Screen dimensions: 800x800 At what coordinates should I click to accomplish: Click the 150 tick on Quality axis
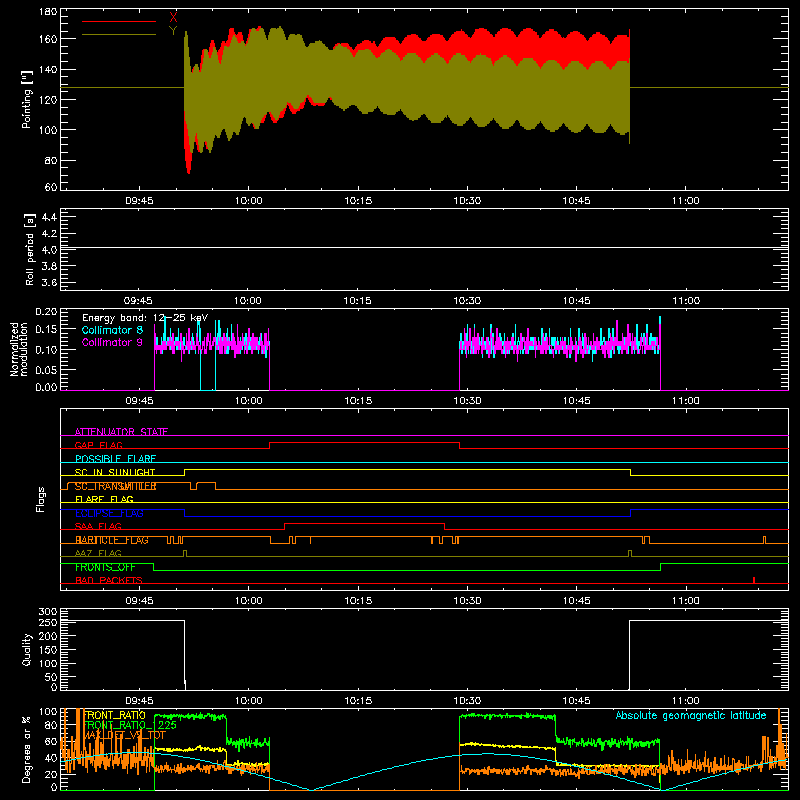pyautogui.click(x=48, y=649)
